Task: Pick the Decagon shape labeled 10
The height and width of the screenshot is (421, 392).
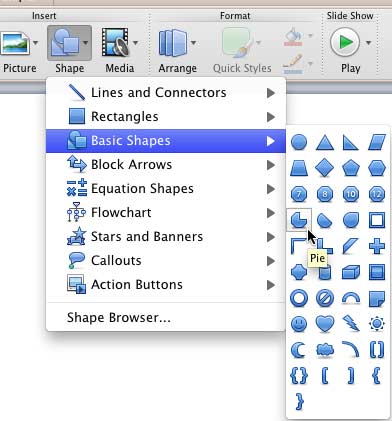Action: (351, 194)
